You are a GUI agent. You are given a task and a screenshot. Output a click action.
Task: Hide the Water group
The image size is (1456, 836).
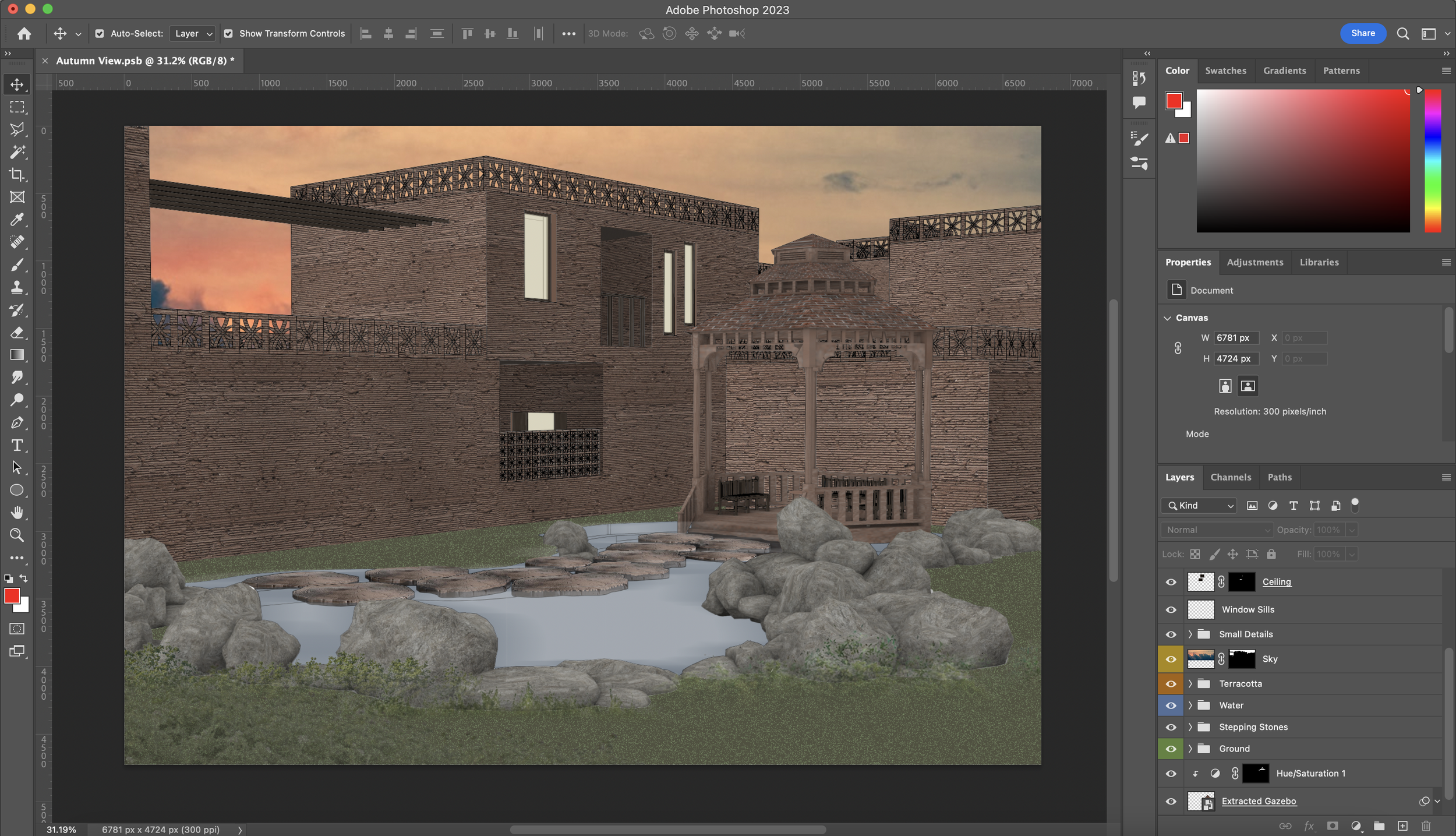pyautogui.click(x=1171, y=705)
